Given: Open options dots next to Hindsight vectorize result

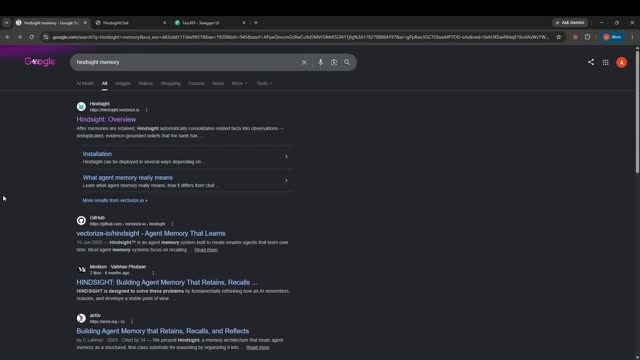Looking at the screenshot, I should 147,110.
